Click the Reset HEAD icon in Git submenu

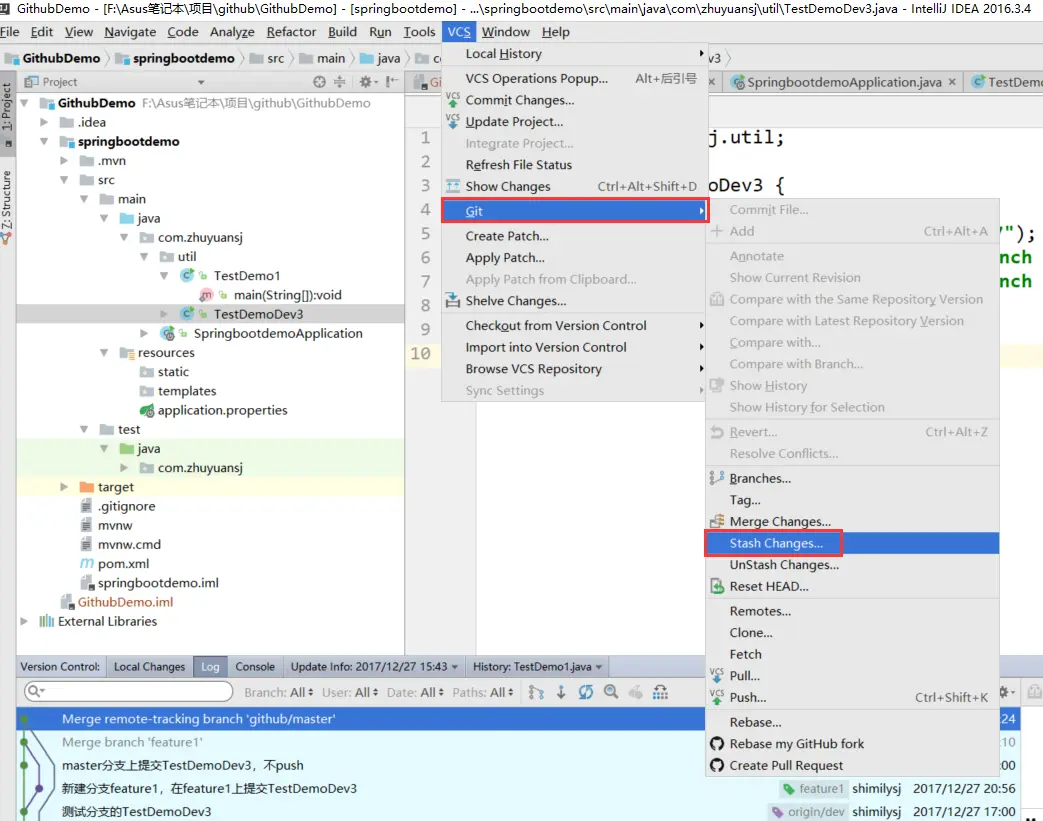[717, 586]
